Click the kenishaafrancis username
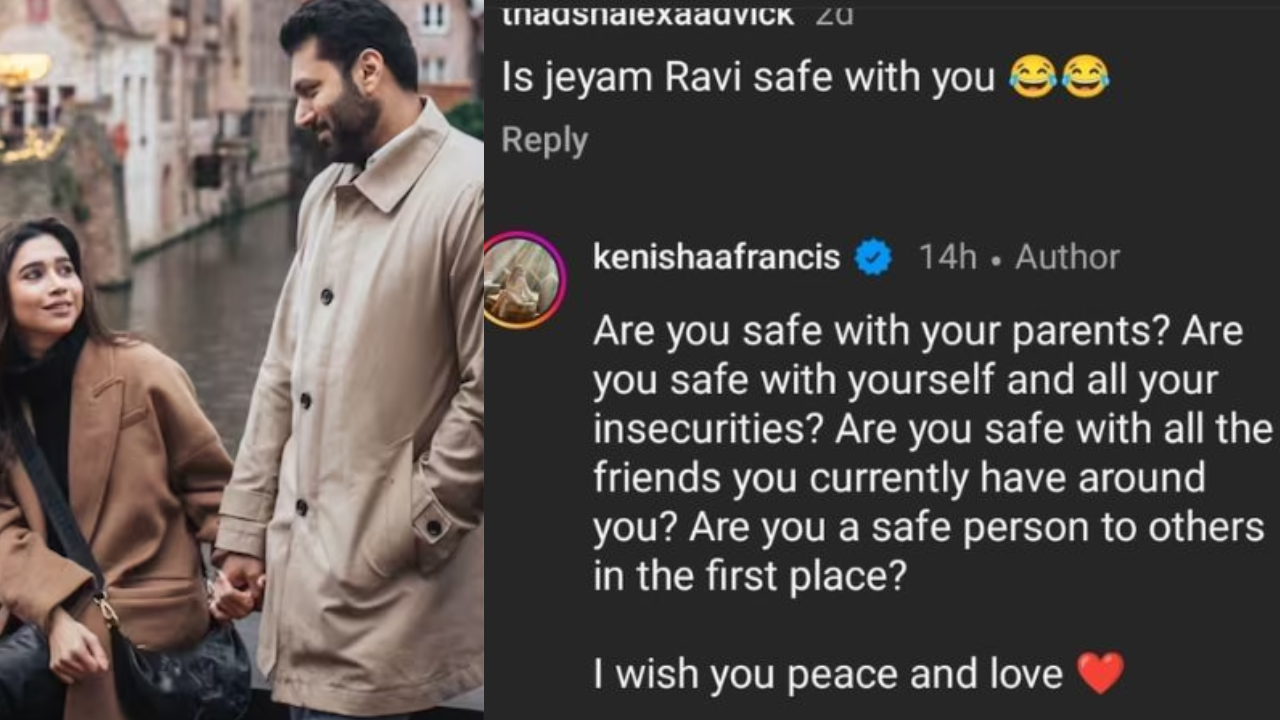The width and height of the screenshot is (1280, 720). coord(716,258)
